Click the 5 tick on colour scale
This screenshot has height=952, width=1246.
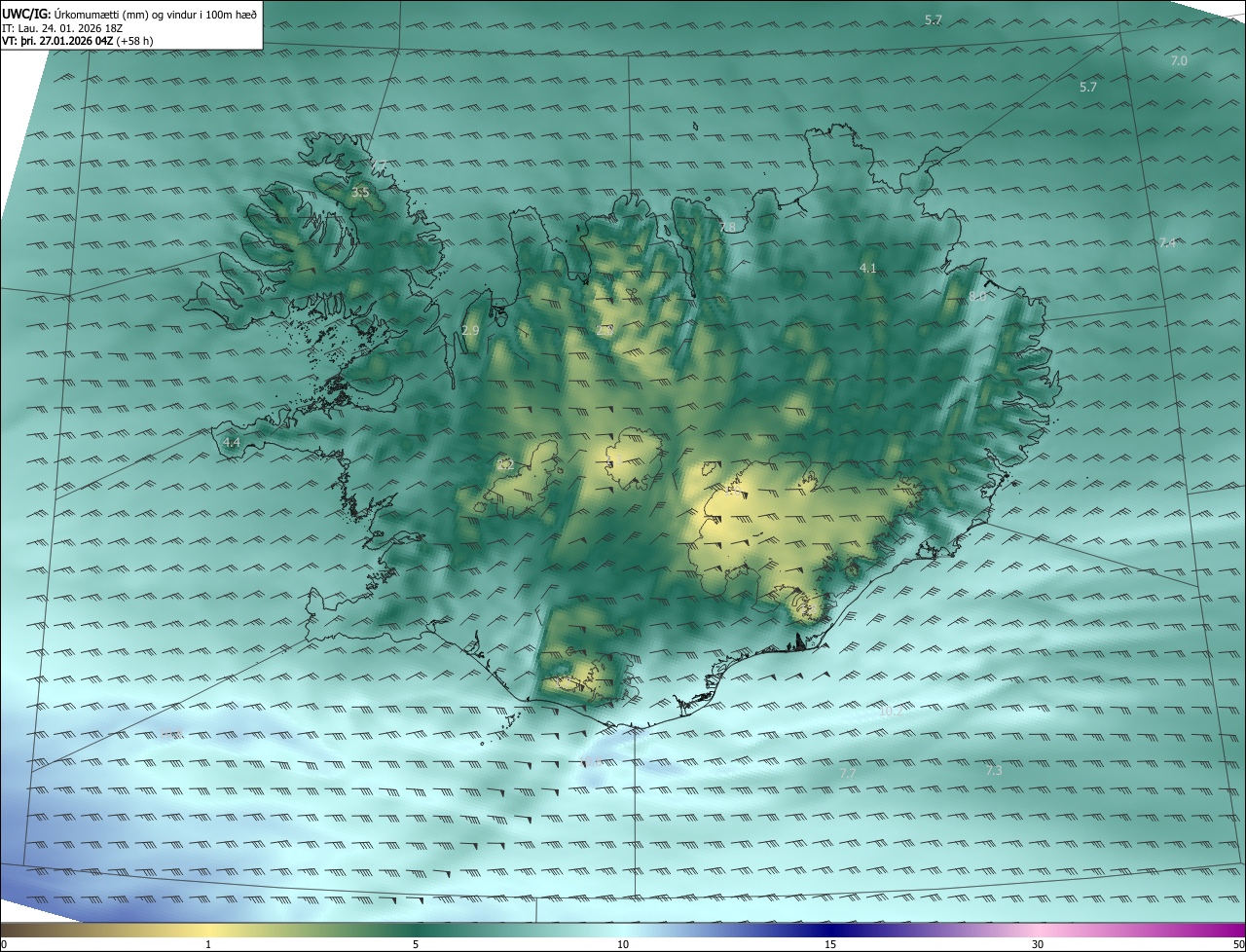tap(416, 944)
